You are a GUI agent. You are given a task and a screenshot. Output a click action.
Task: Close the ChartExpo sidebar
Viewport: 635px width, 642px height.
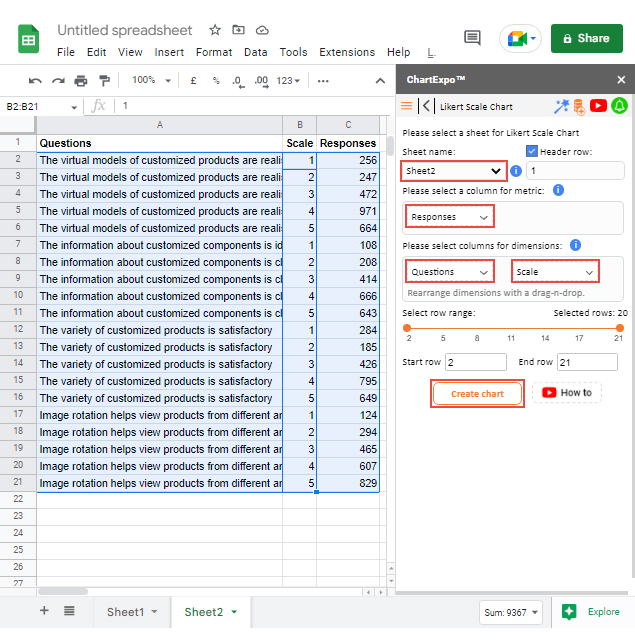click(x=621, y=79)
